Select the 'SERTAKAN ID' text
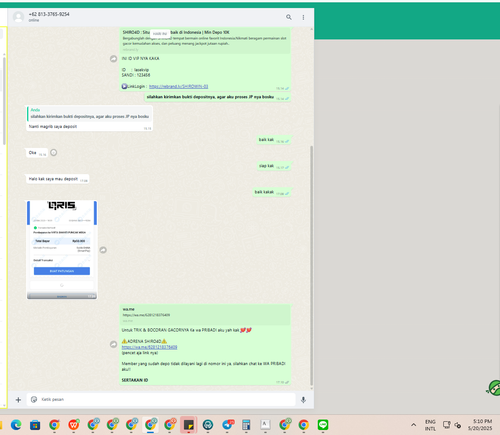 tap(135, 380)
